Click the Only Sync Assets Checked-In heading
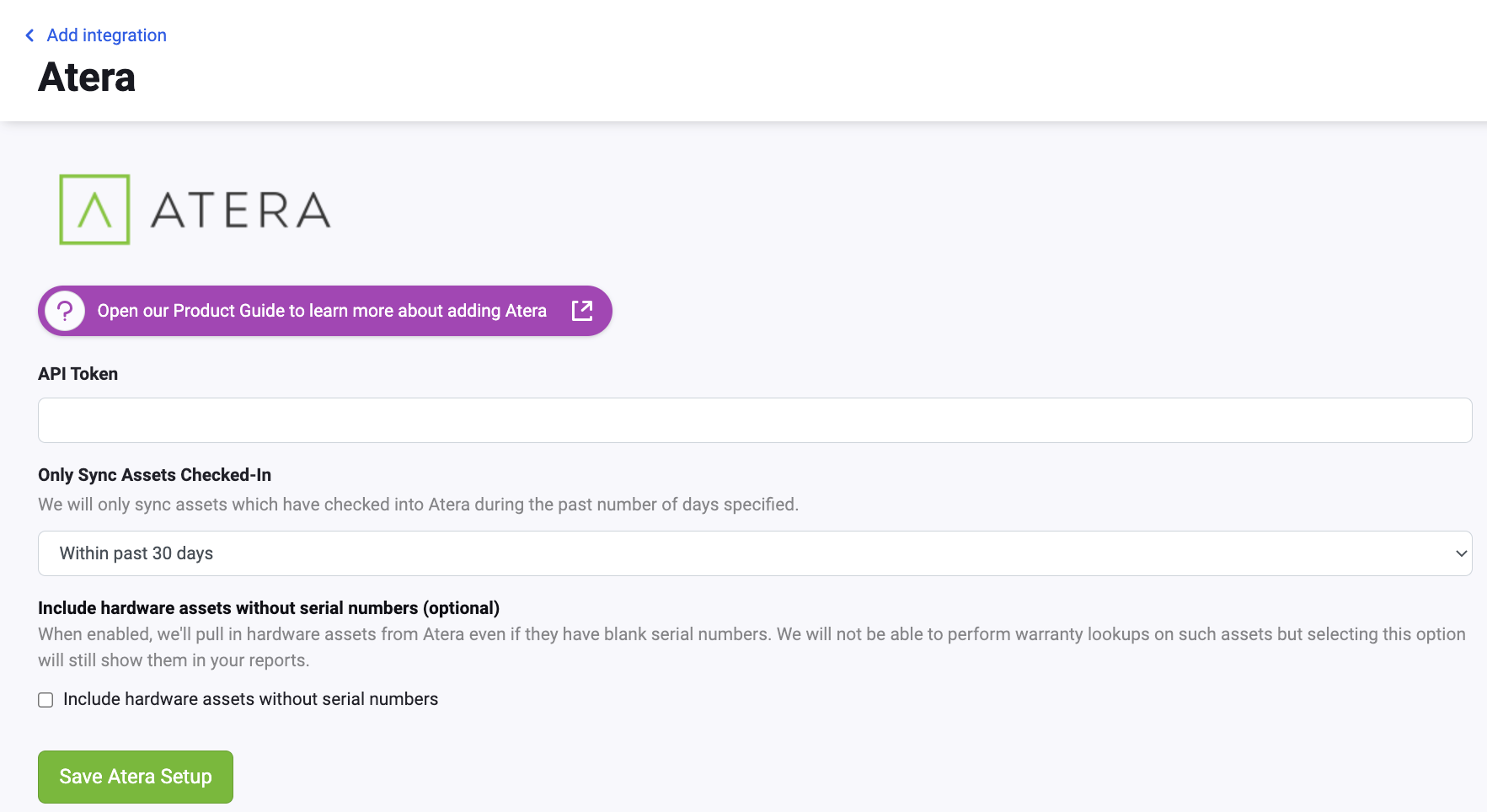The height and width of the screenshot is (812, 1487). [154, 475]
